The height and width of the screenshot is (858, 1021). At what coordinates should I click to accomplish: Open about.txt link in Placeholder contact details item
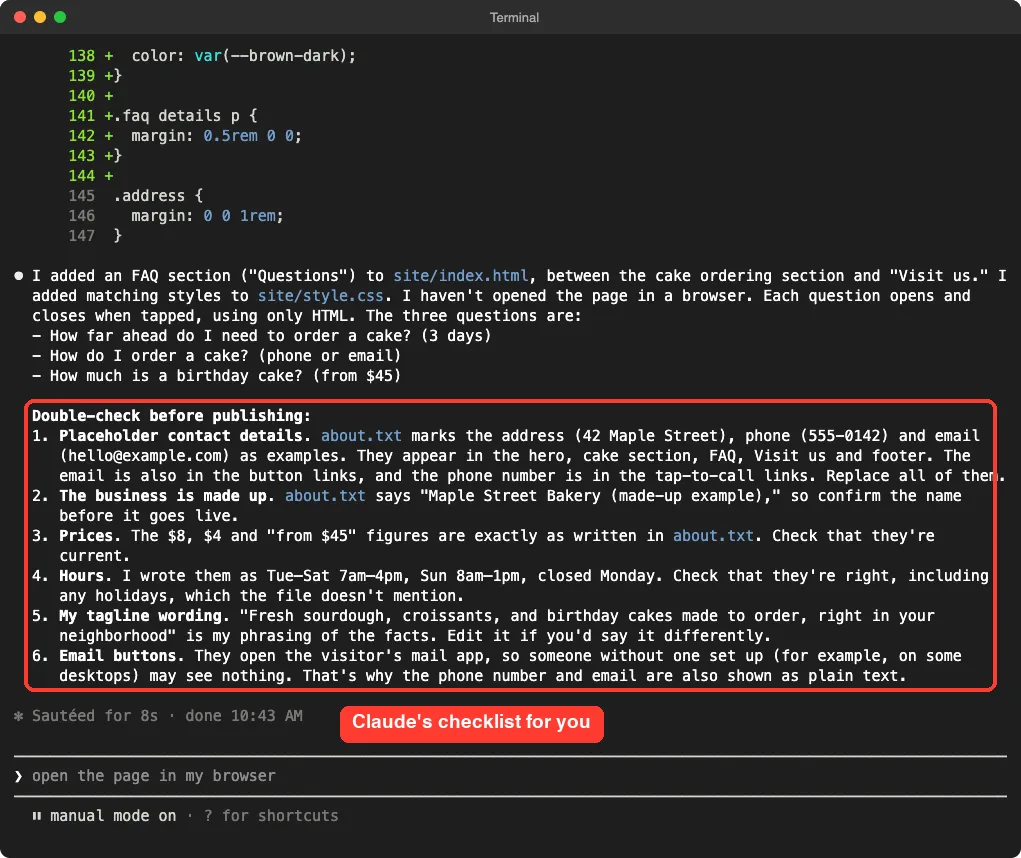(361, 436)
